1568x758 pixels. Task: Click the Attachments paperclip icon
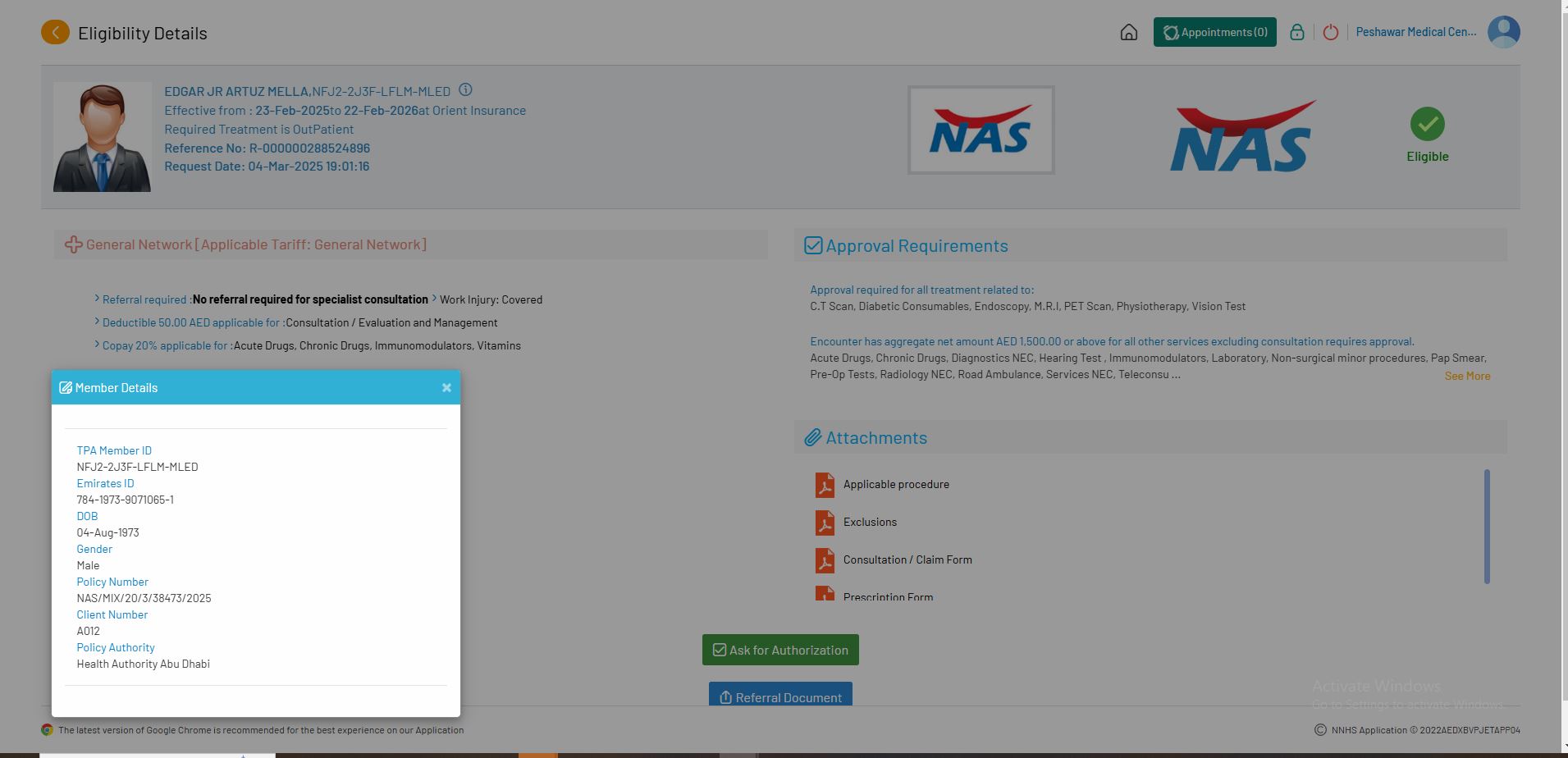[812, 437]
